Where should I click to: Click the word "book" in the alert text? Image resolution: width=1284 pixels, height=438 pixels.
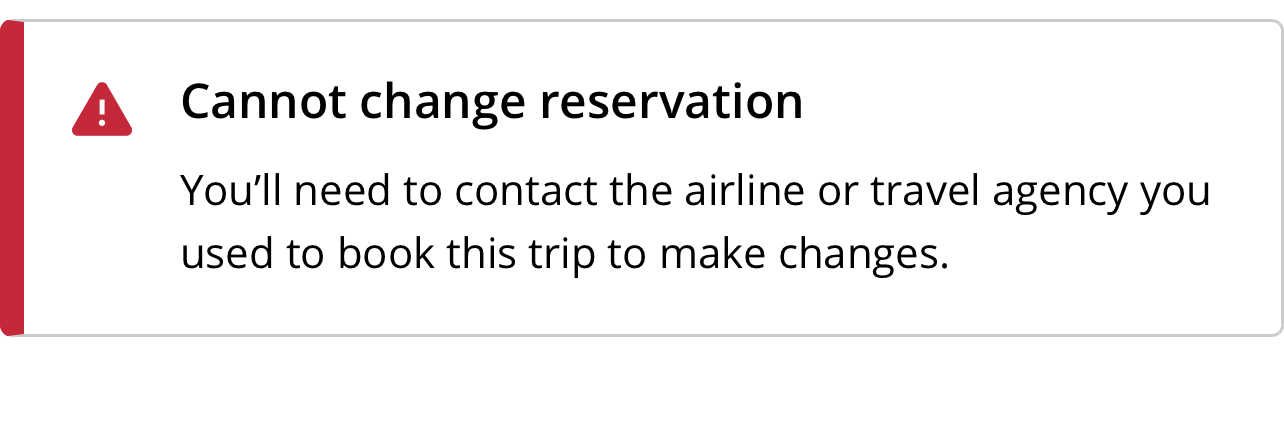[x=386, y=255]
